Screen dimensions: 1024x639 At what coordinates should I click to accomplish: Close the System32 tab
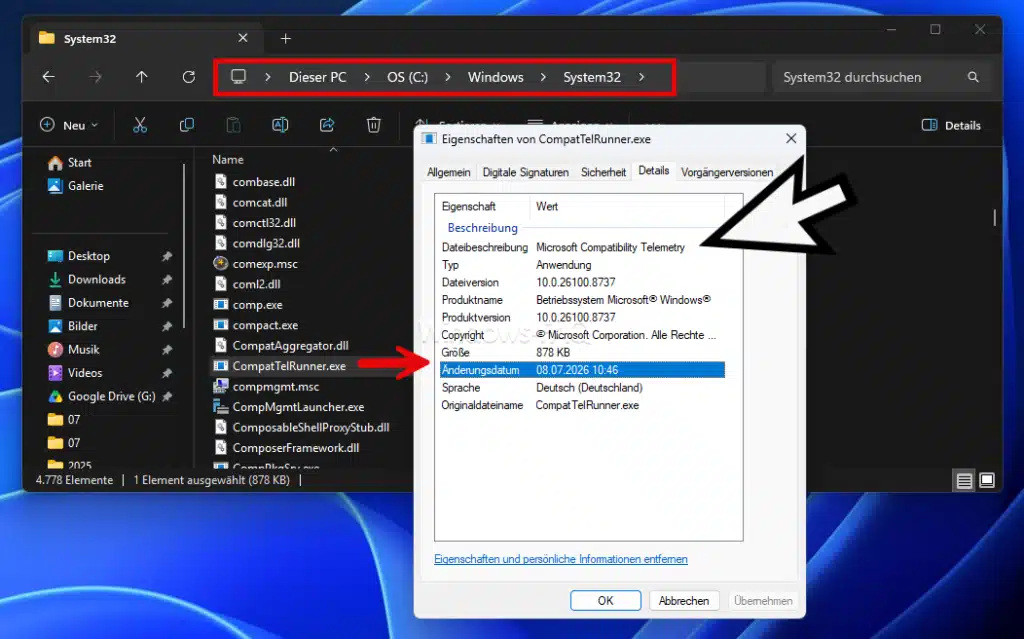tap(243, 38)
